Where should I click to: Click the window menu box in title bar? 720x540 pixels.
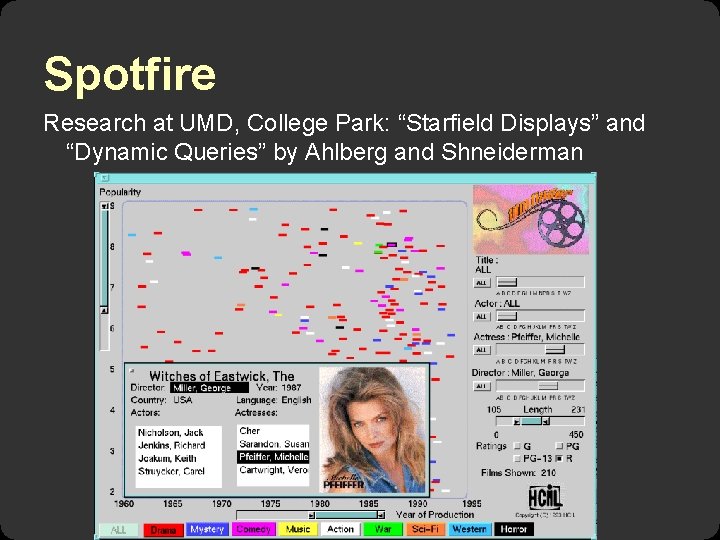coord(104,178)
